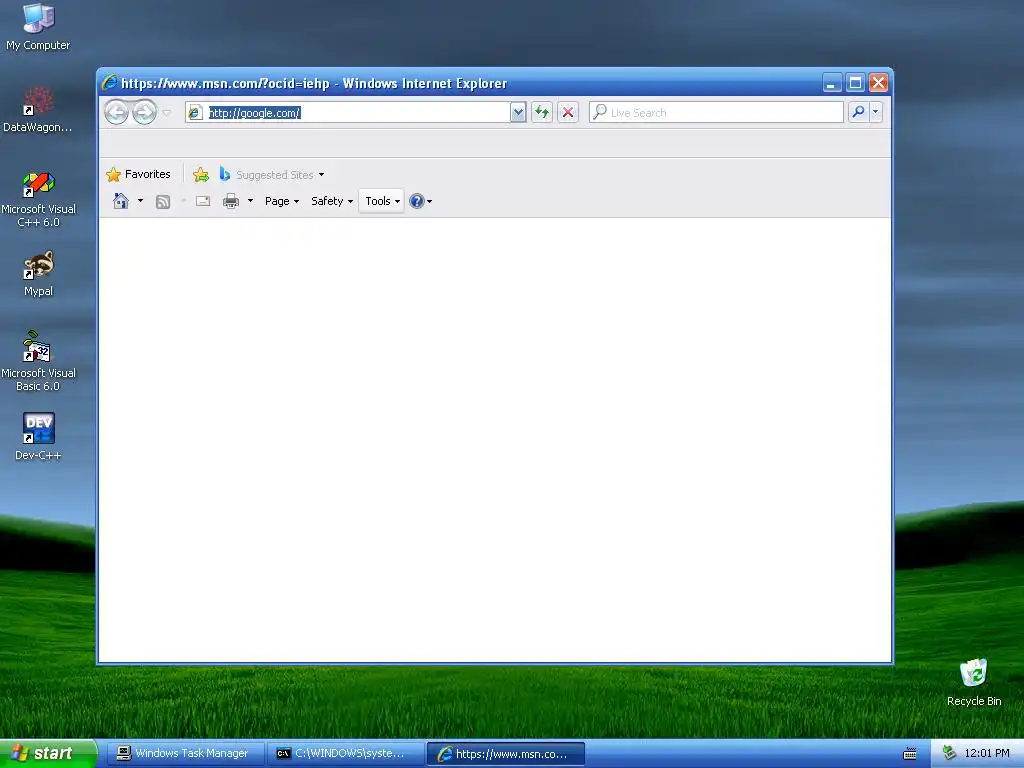
Task: Click the Start button
Action: tap(48, 753)
